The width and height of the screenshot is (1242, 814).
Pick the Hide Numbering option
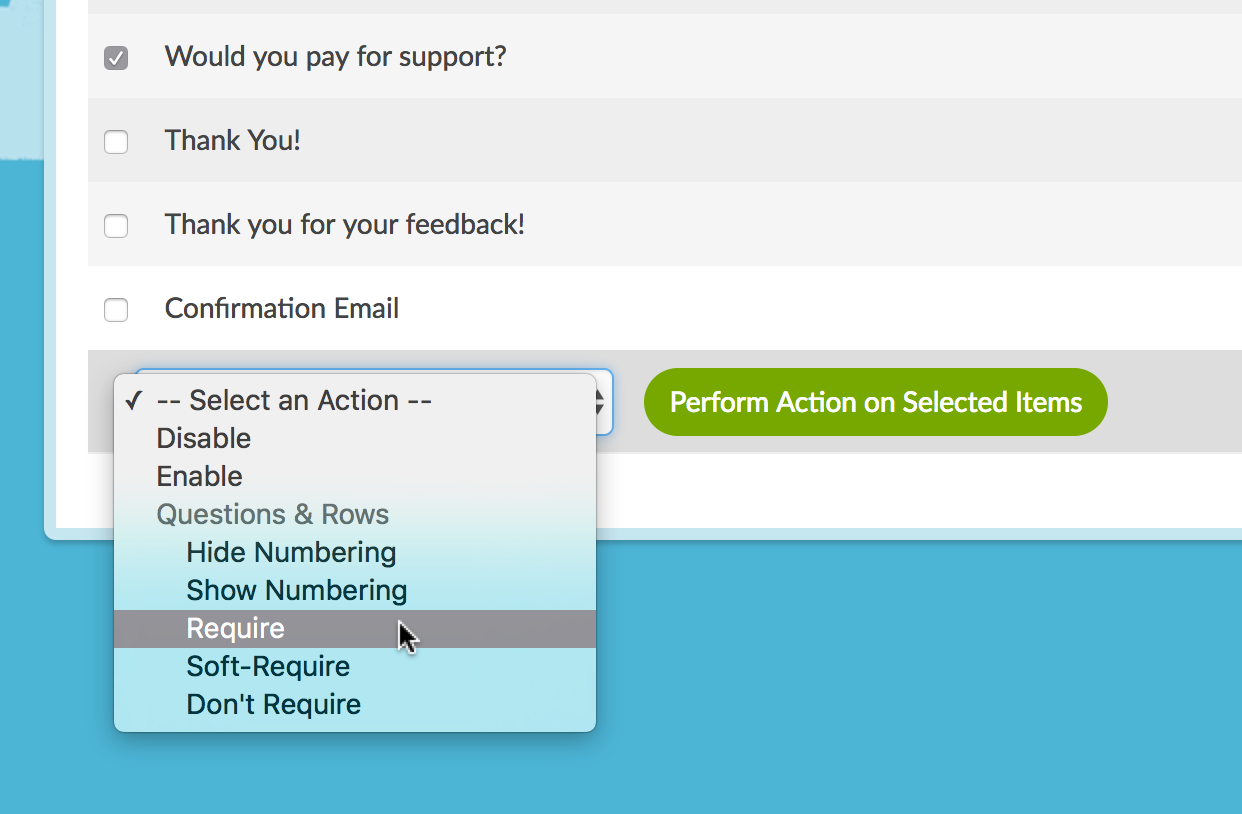click(x=291, y=553)
